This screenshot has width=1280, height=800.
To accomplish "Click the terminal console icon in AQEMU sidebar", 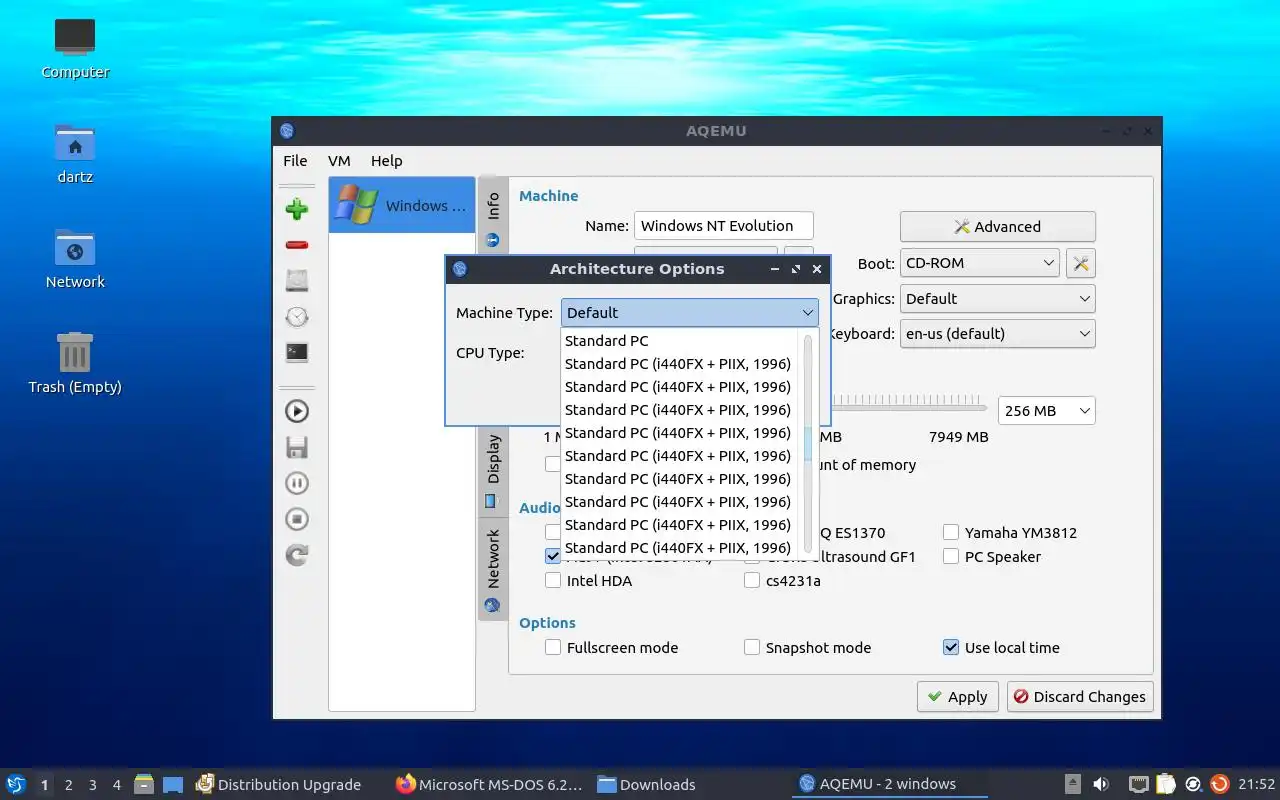I will point(296,352).
